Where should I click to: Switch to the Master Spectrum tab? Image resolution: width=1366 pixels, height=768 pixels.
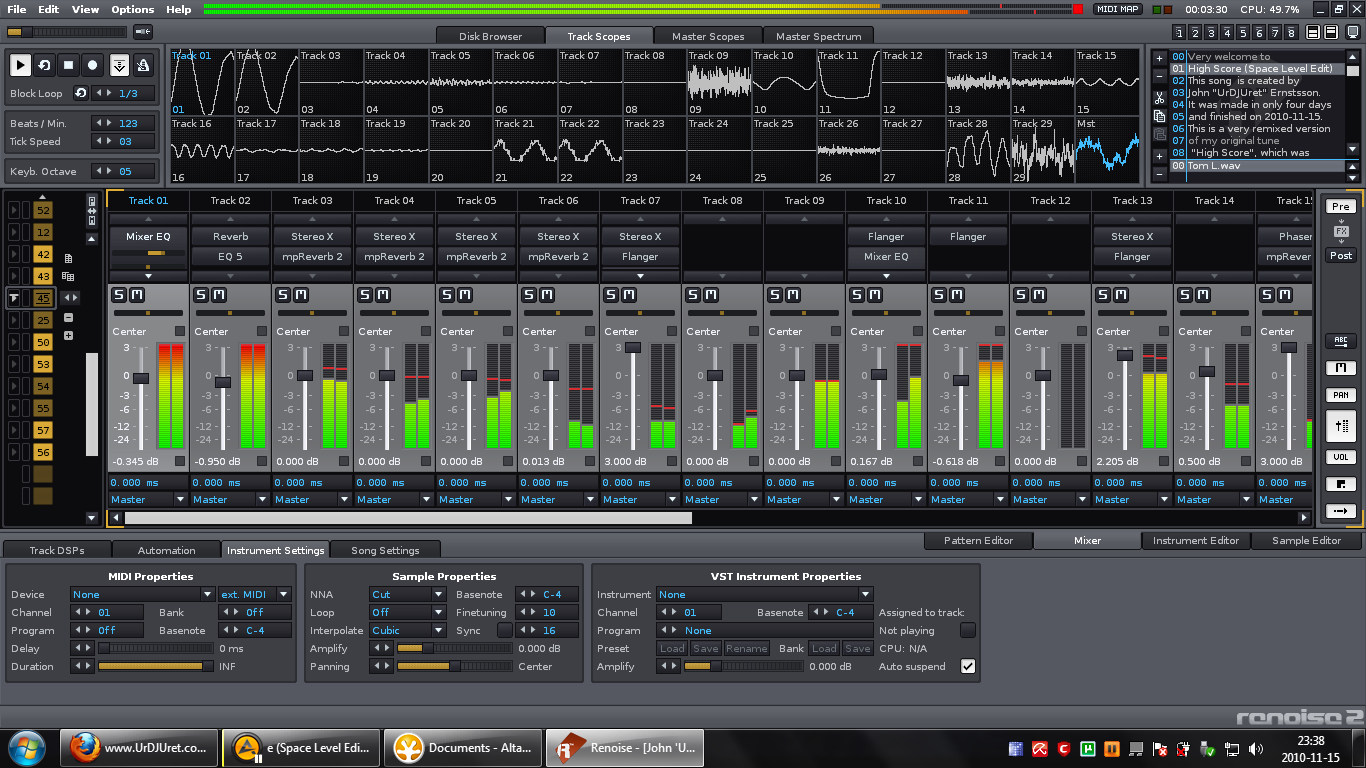(818, 36)
